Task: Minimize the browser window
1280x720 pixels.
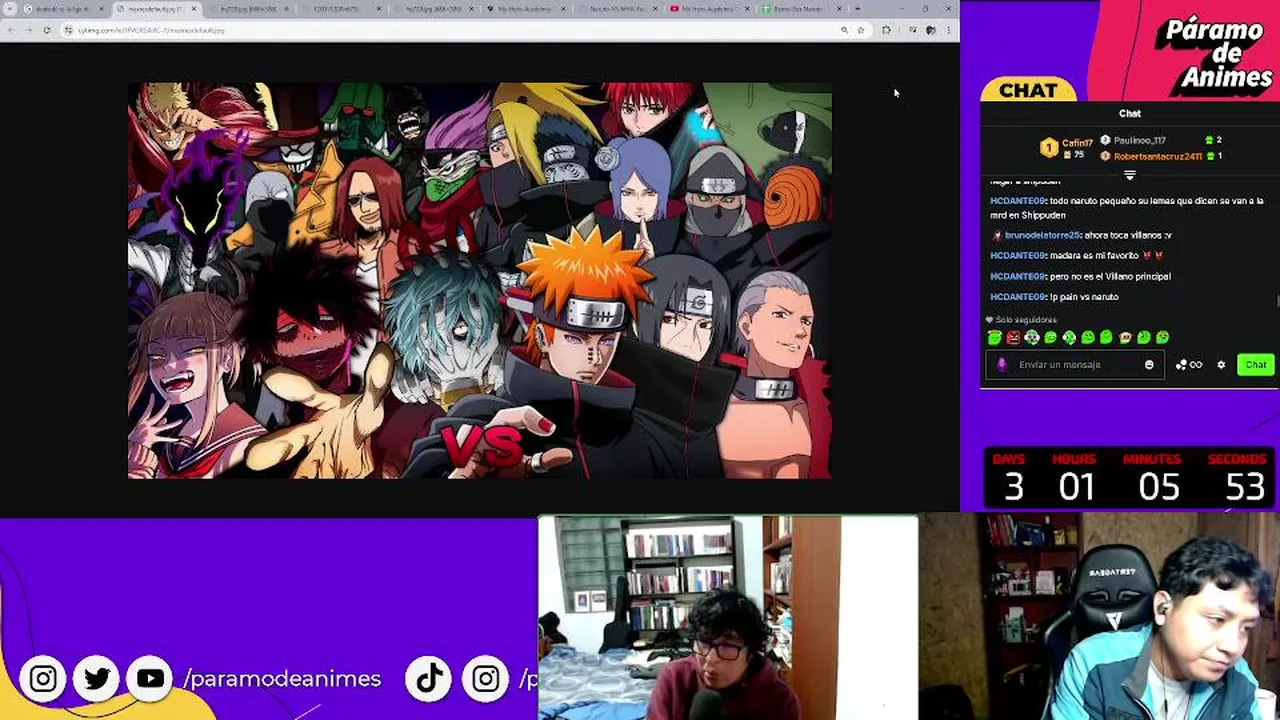Action: click(902, 9)
